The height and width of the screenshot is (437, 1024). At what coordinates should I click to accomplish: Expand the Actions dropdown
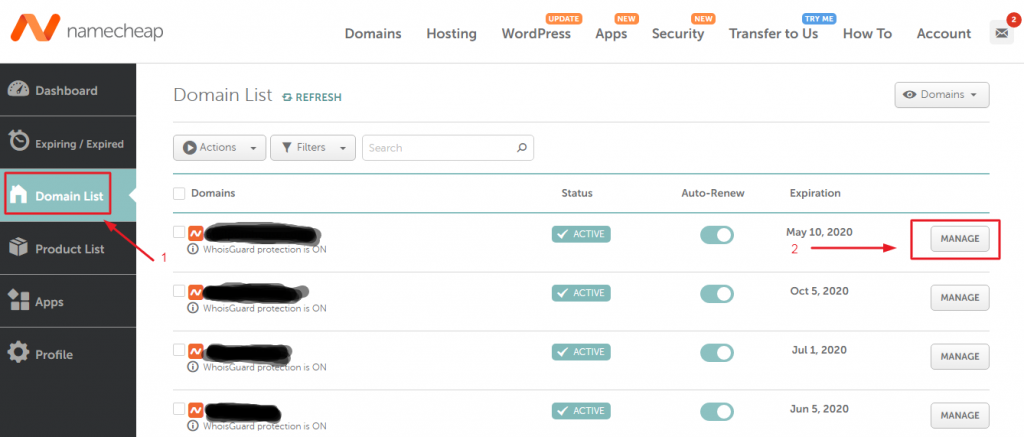(219, 148)
